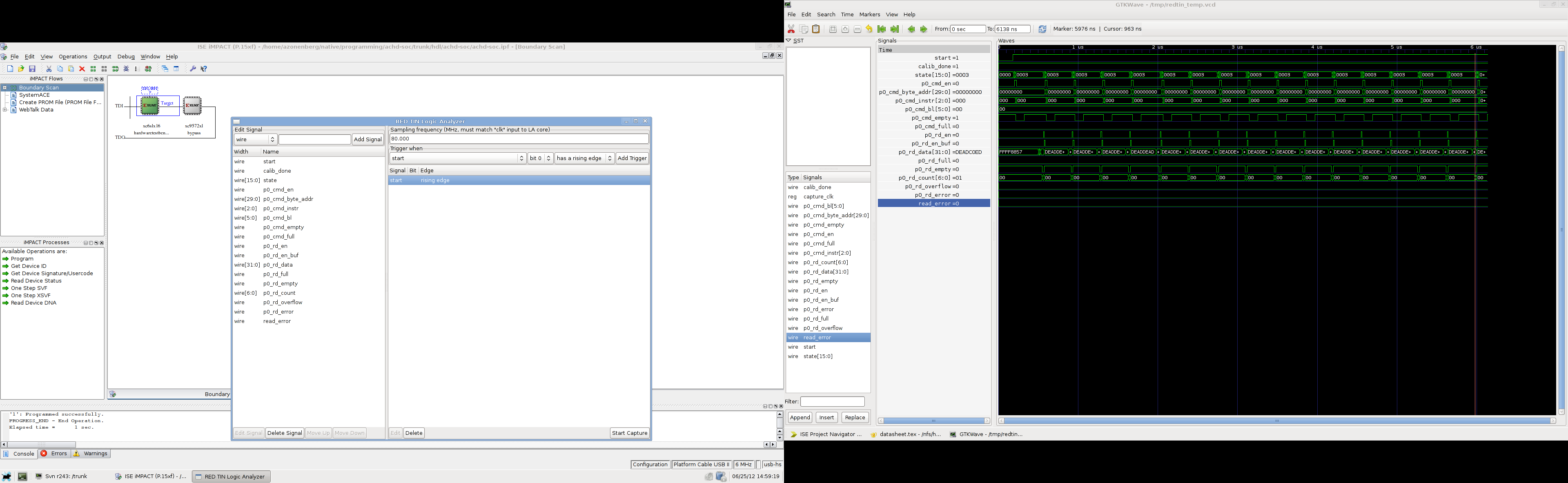Click the sampling frequency input field

pos(519,139)
